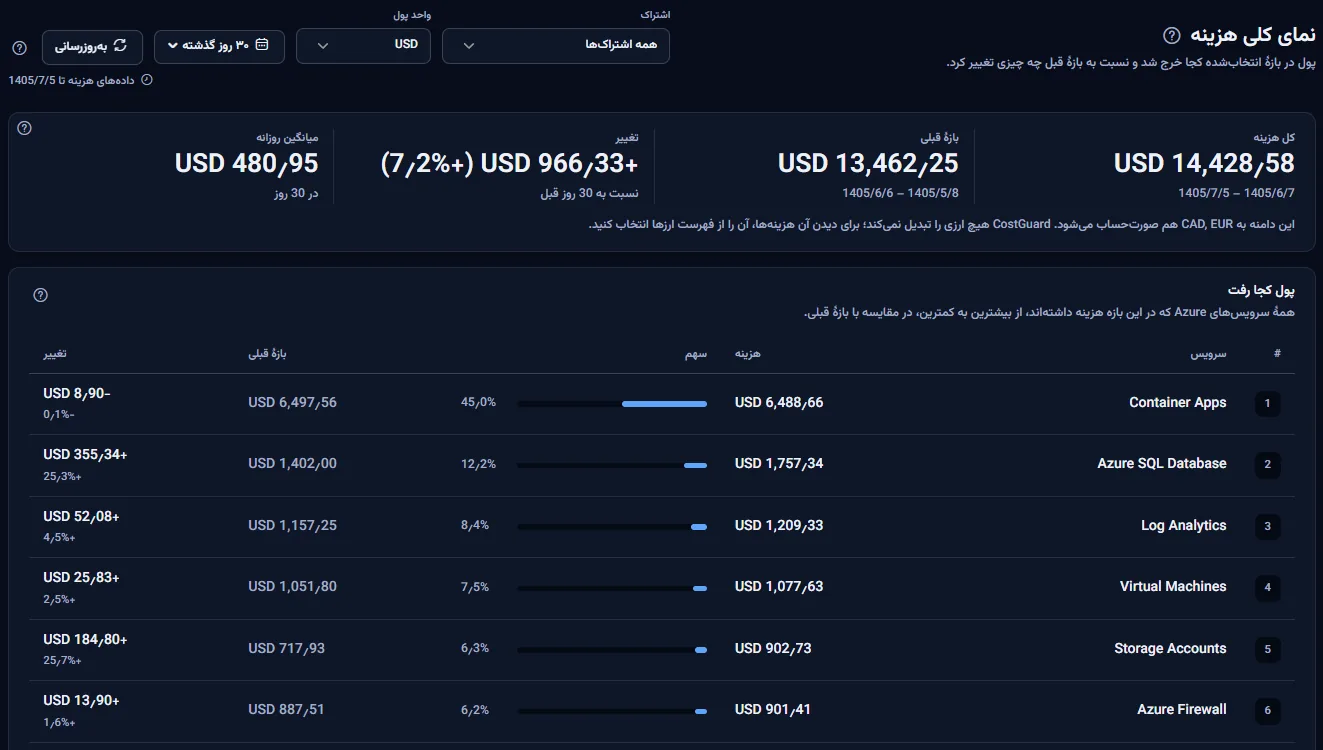Click Container Apps cost USD 6,488٫66

[779, 403]
